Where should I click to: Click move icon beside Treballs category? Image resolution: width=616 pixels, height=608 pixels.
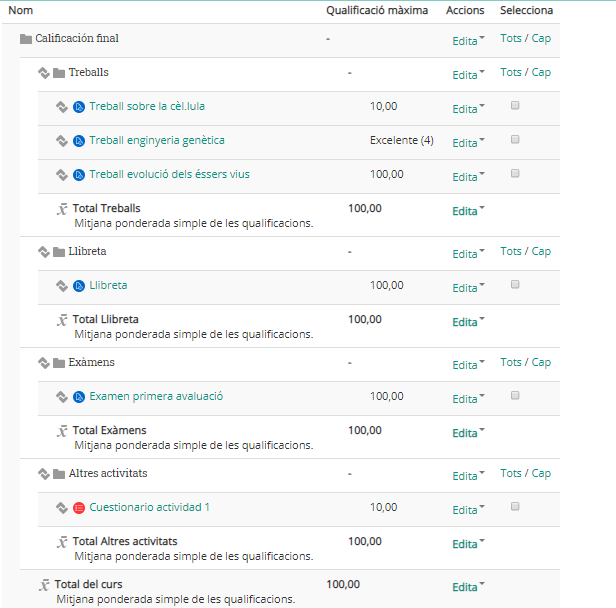click(x=44, y=73)
